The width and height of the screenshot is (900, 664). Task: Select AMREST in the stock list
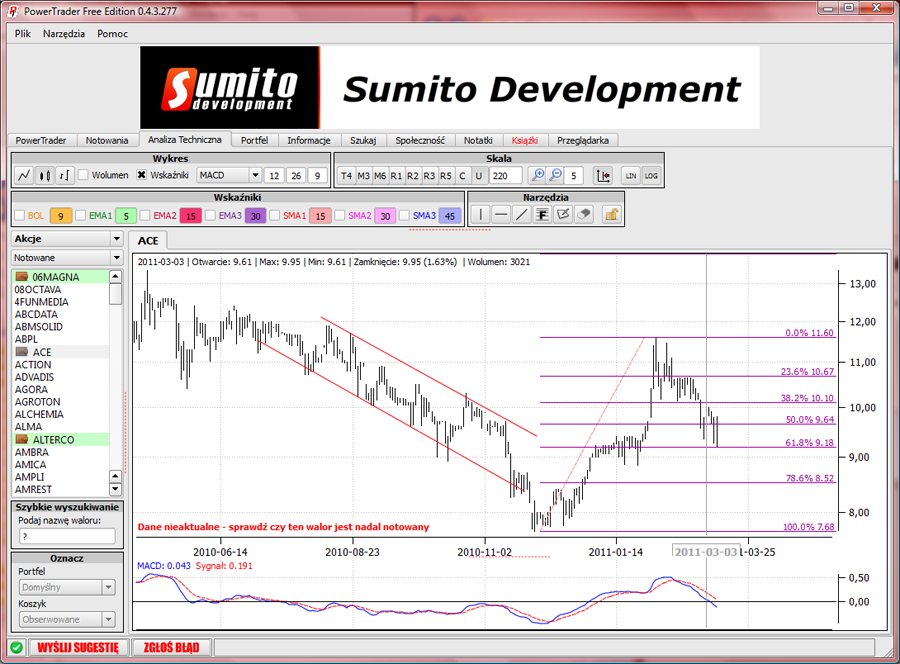(60, 490)
